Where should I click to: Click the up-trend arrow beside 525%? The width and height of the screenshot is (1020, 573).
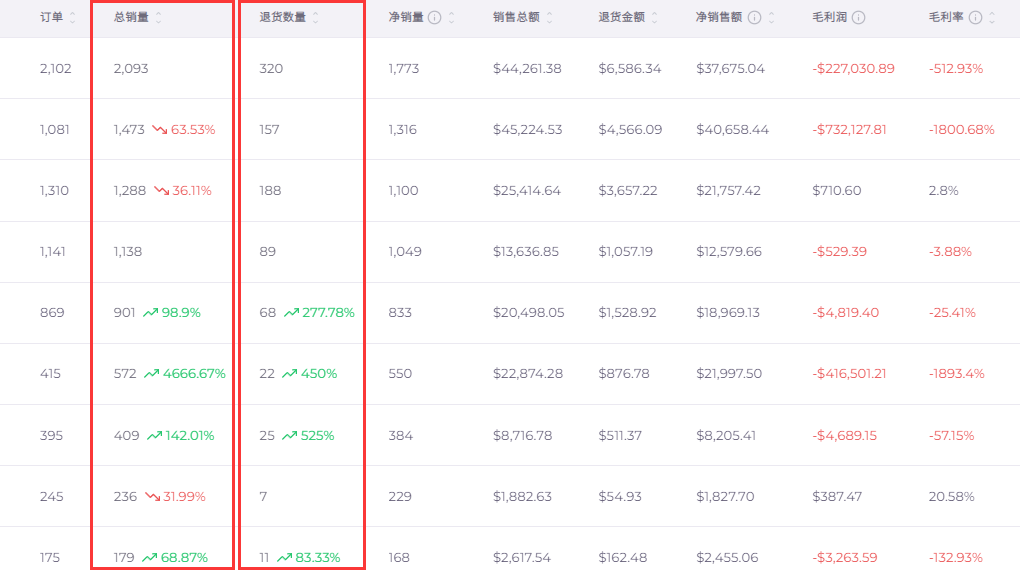click(289, 436)
